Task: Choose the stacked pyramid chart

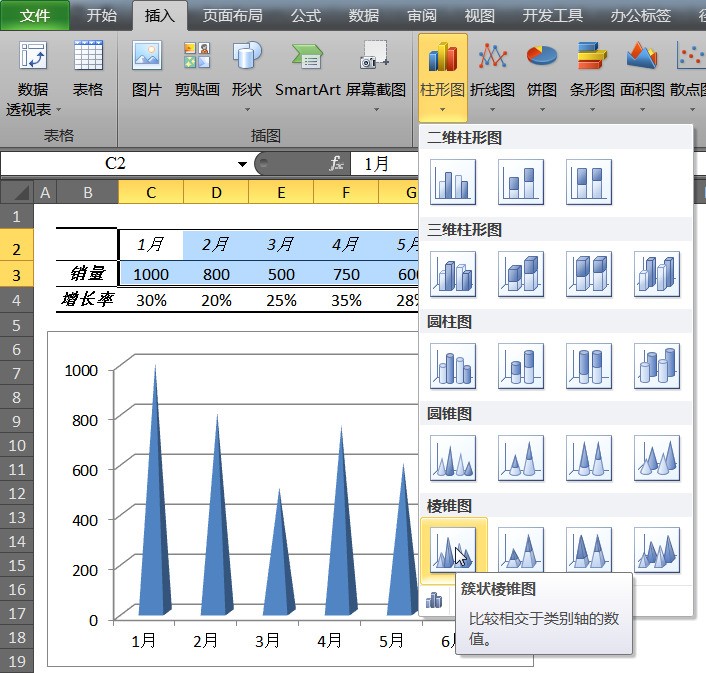Action: click(x=521, y=550)
